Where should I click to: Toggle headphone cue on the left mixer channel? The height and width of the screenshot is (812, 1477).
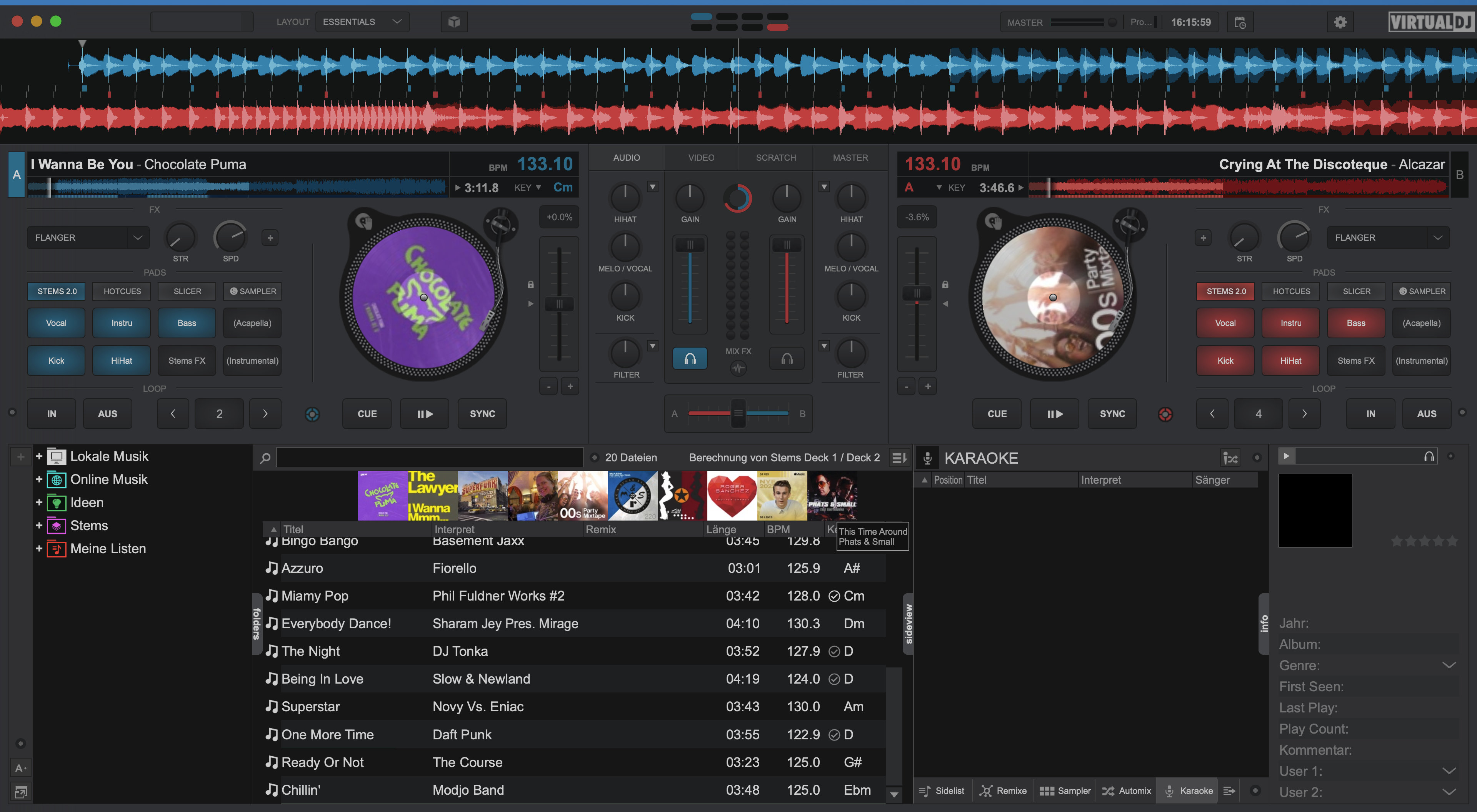point(690,358)
